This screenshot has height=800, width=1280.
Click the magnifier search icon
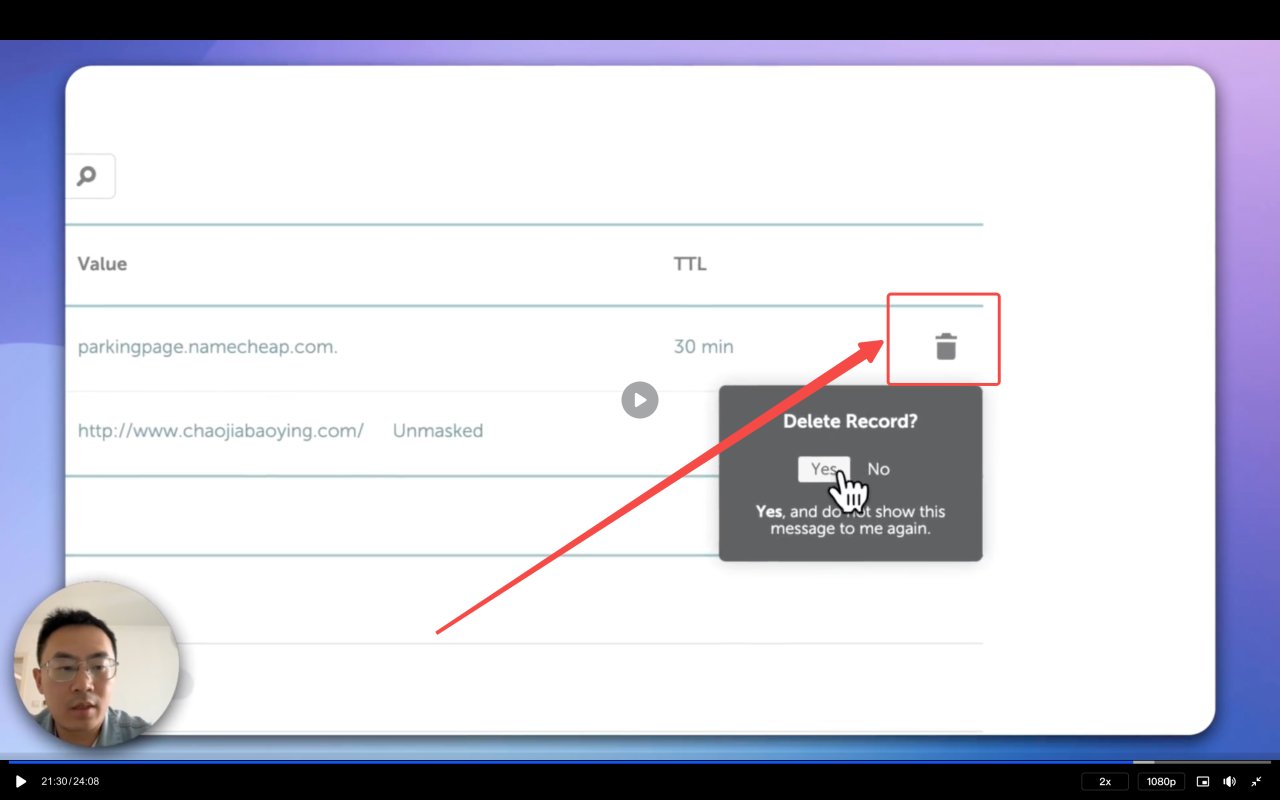[87, 177]
